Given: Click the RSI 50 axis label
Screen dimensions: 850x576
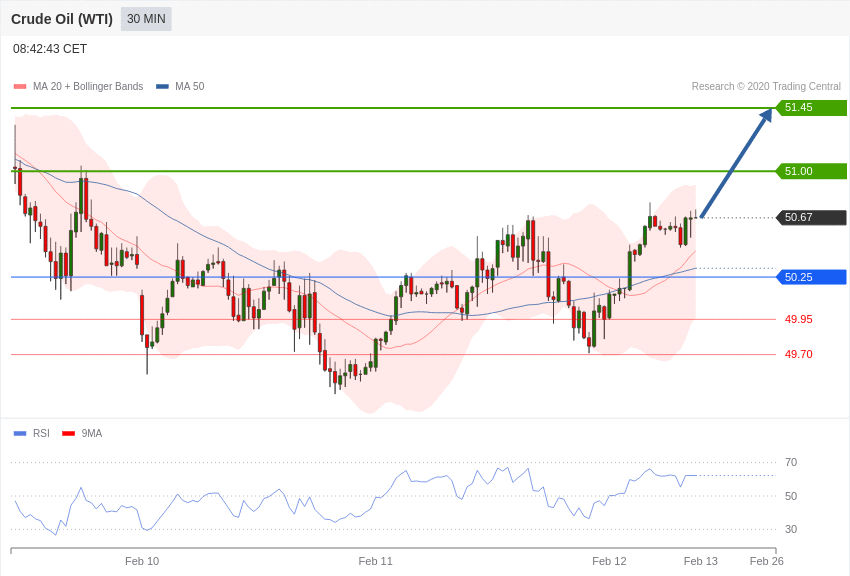Looking at the screenshot, I should click(791, 496).
